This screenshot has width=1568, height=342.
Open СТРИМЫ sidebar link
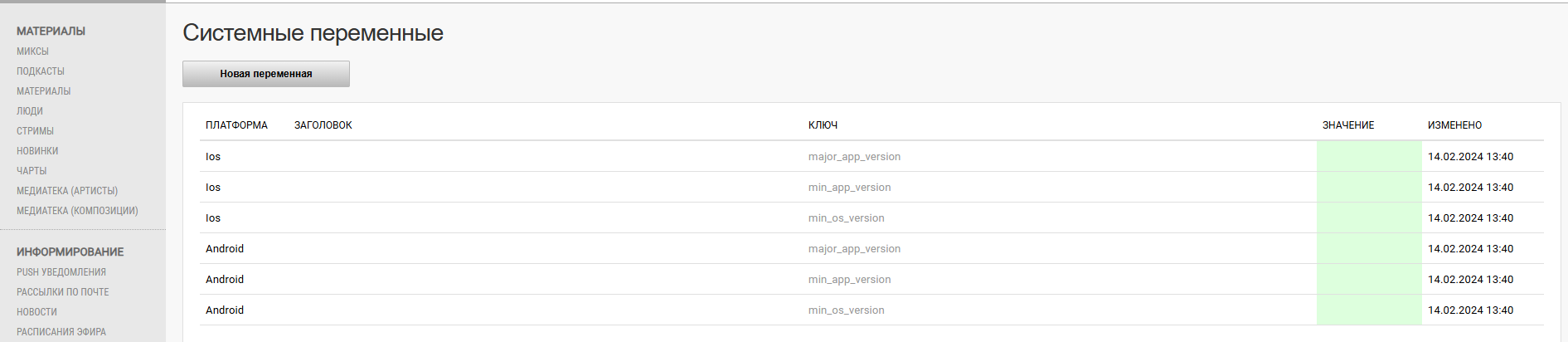click(x=35, y=131)
